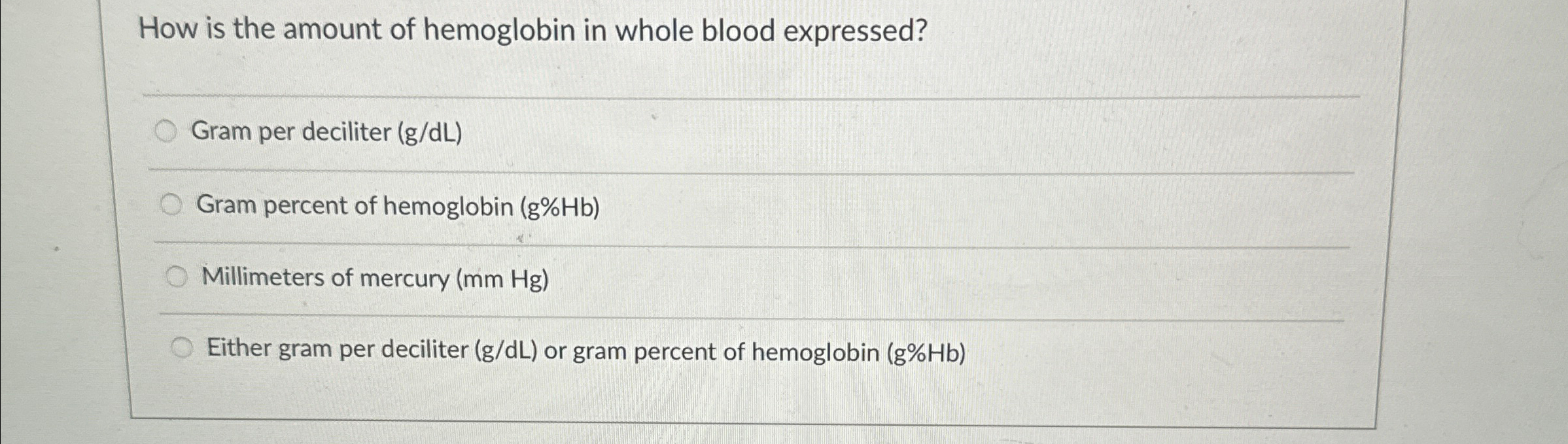Click the answer text Millimeters of mercury

click(x=374, y=278)
